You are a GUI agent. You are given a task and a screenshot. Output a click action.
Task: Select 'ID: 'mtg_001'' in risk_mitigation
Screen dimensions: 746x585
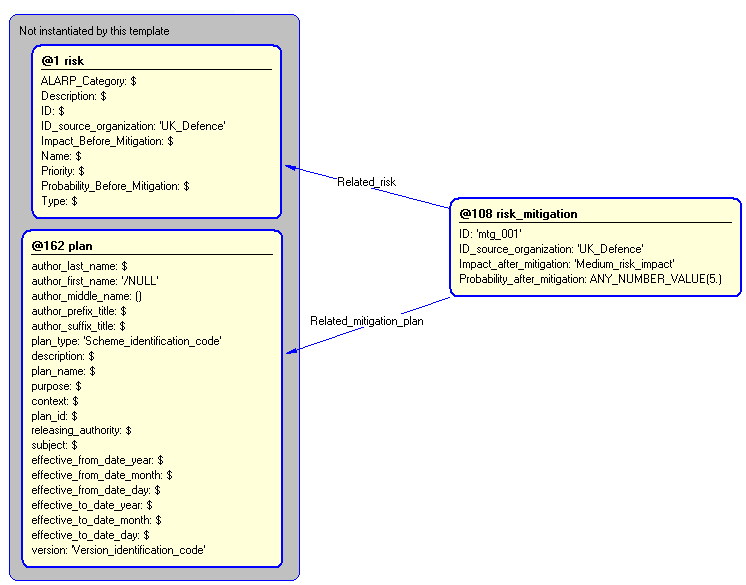click(490, 234)
